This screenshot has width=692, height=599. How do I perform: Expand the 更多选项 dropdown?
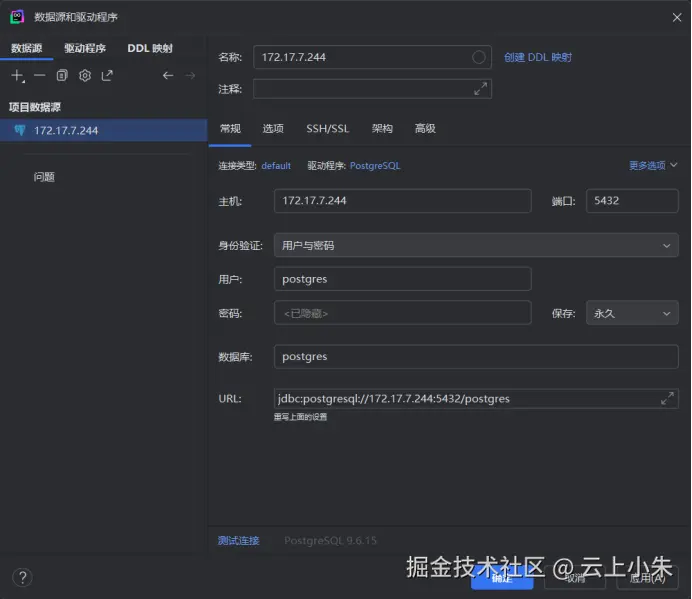[653, 166]
